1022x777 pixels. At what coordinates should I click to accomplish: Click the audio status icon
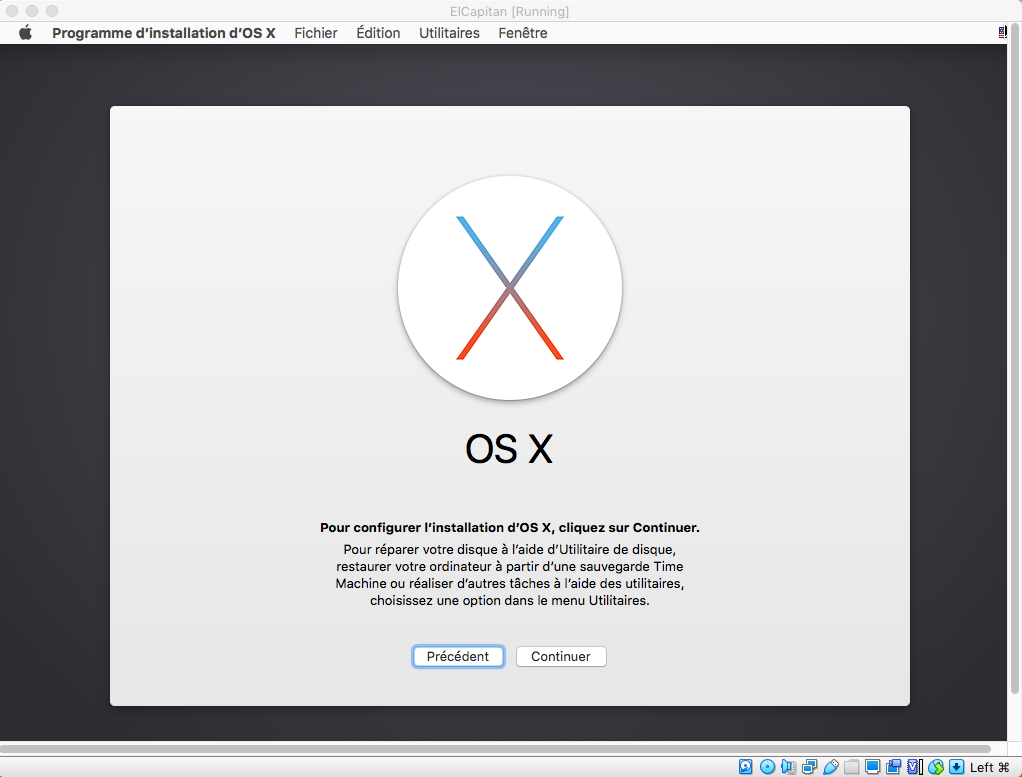(788, 767)
